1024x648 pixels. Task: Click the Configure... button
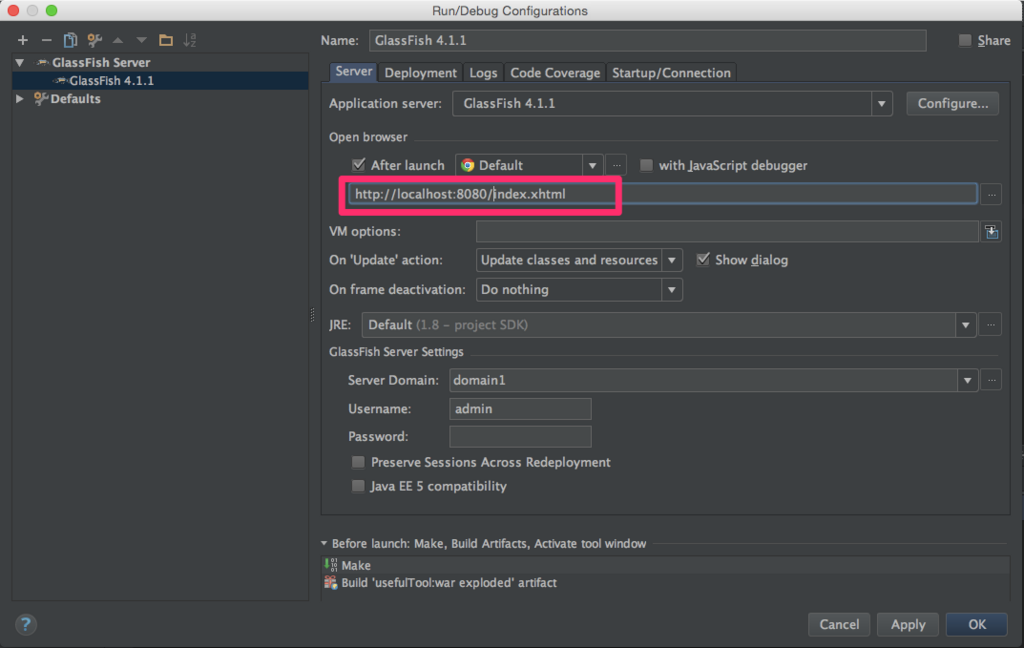pos(952,104)
